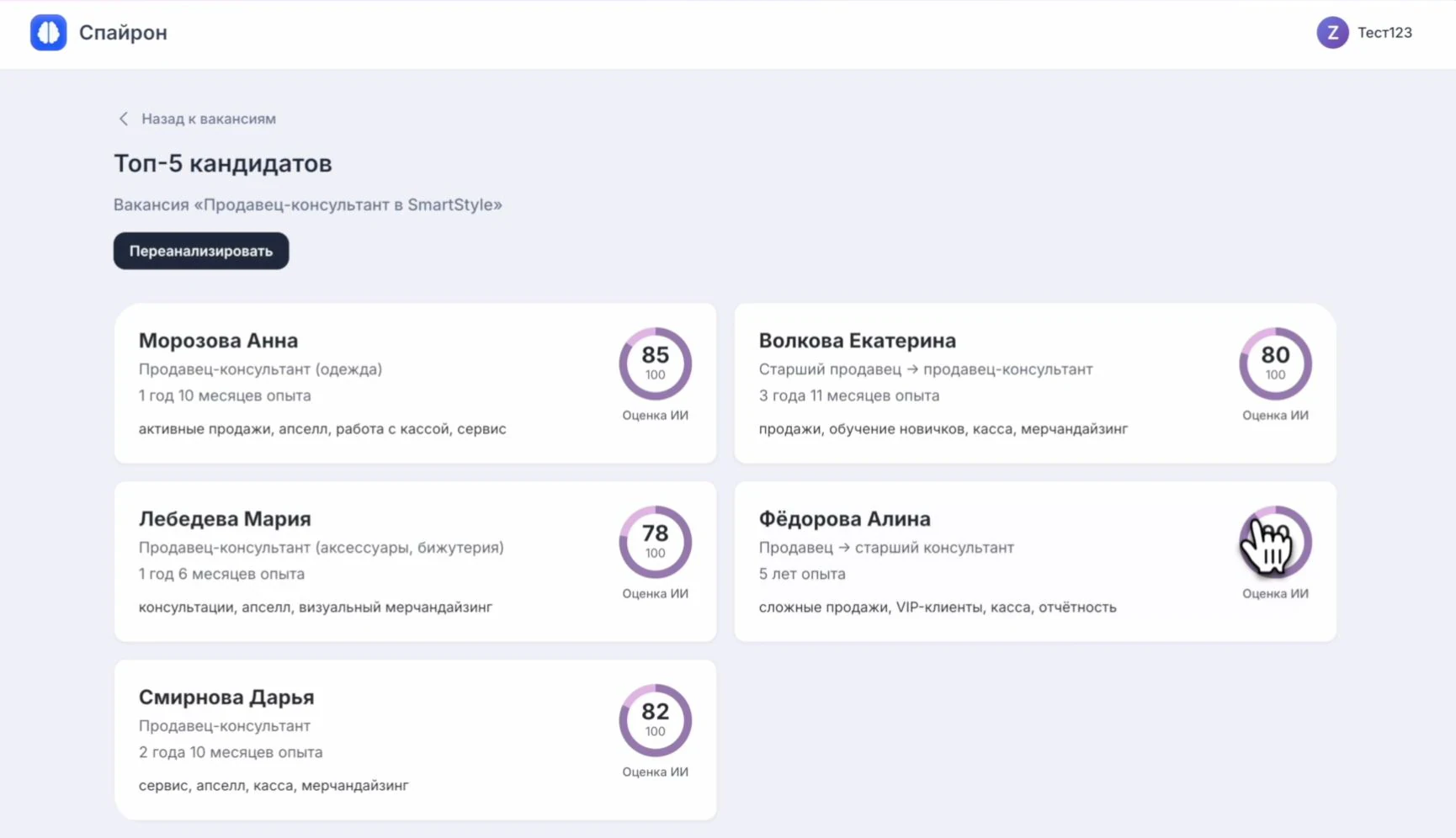Click the Спайрон brand name text
The image size is (1456, 838).
(x=123, y=33)
